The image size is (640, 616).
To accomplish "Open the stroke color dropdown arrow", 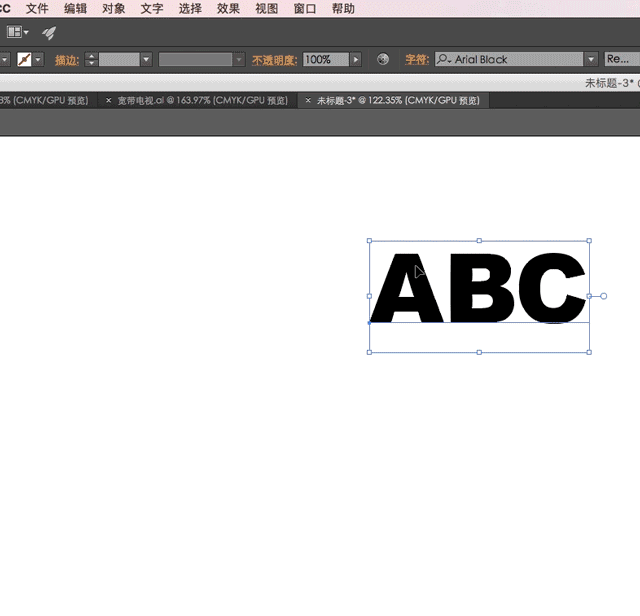I will click(38, 60).
